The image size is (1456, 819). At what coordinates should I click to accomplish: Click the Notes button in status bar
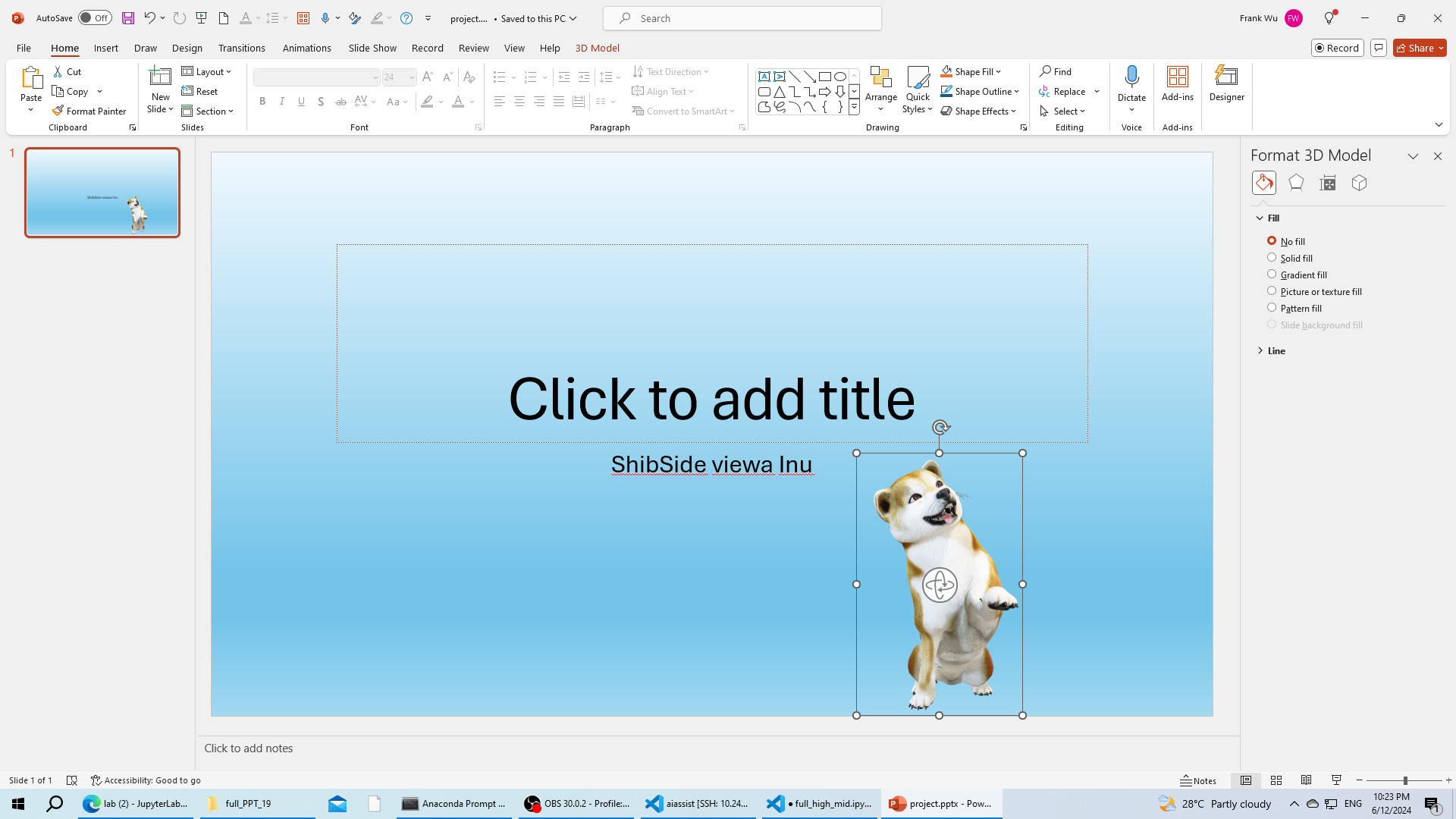click(x=1198, y=780)
